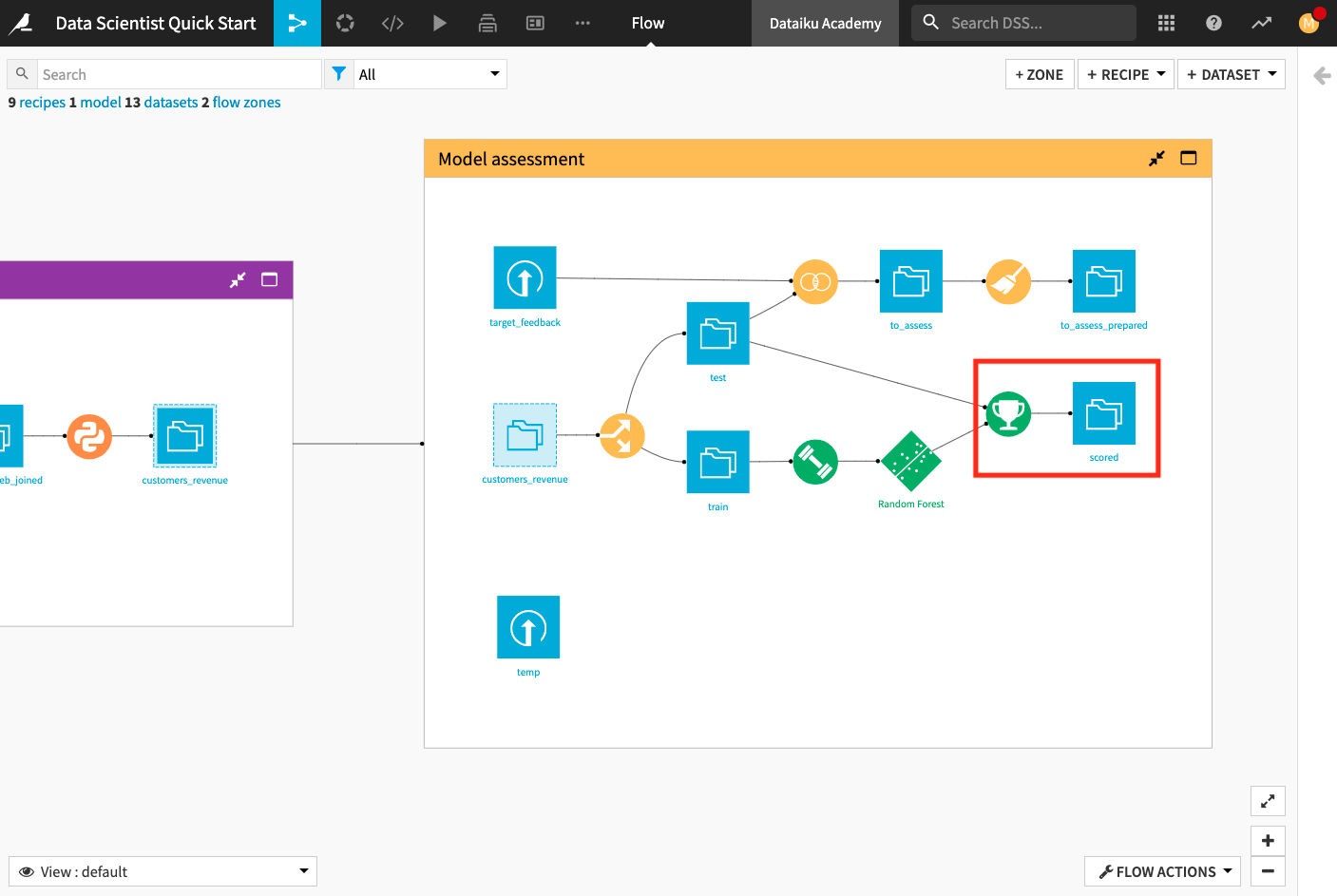Select the Join recipe icon
This screenshot has height=896, width=1337.
[x=815, y=281]
